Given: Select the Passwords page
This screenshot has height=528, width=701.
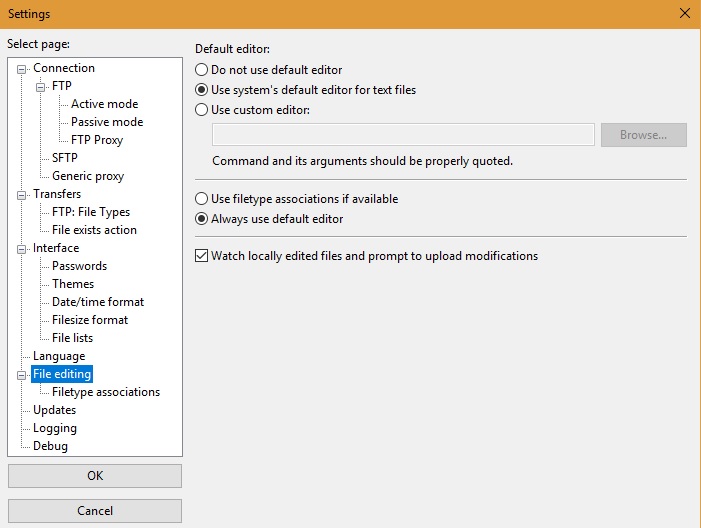Looking at the screenshot, I should [x=80, y=266].
